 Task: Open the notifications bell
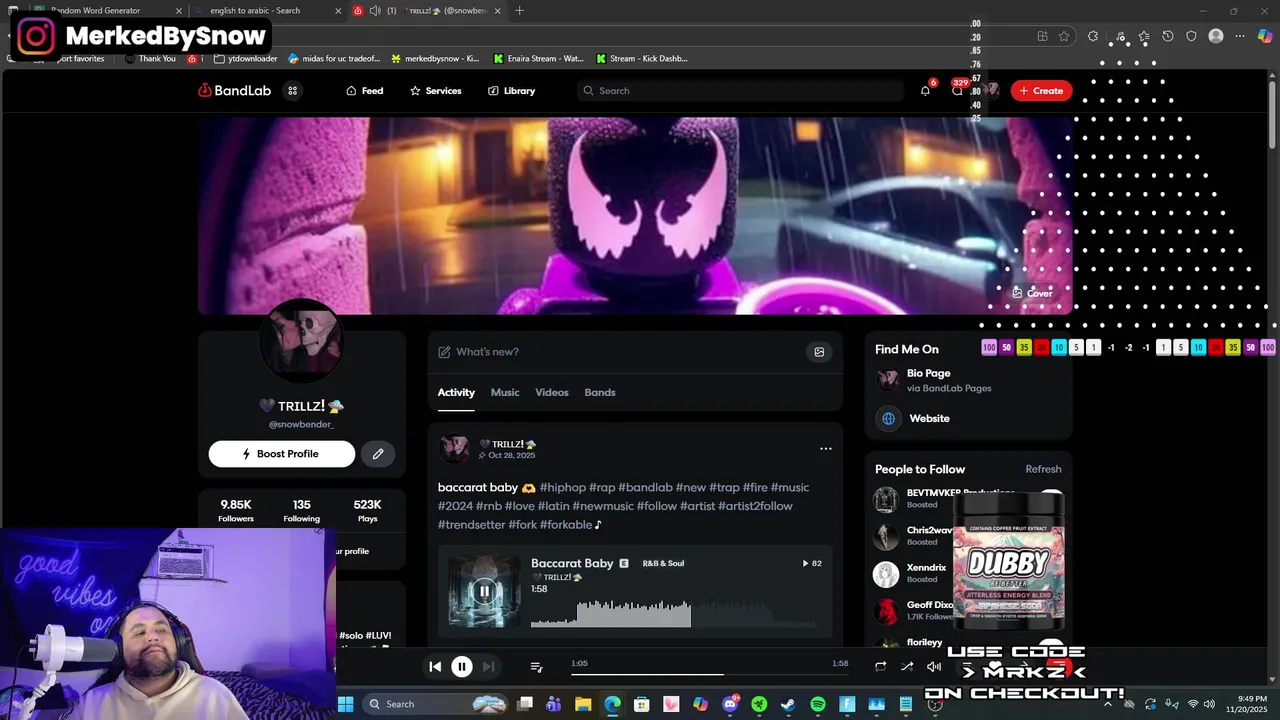[x=925, y=91]
